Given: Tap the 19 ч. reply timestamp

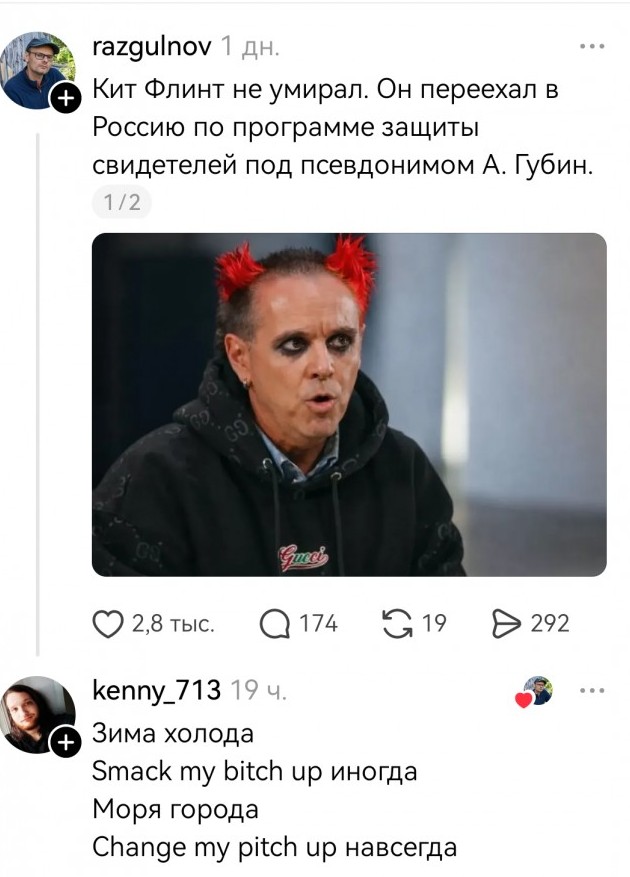Looking at the screenshot, I should click(x=258, y=691).
